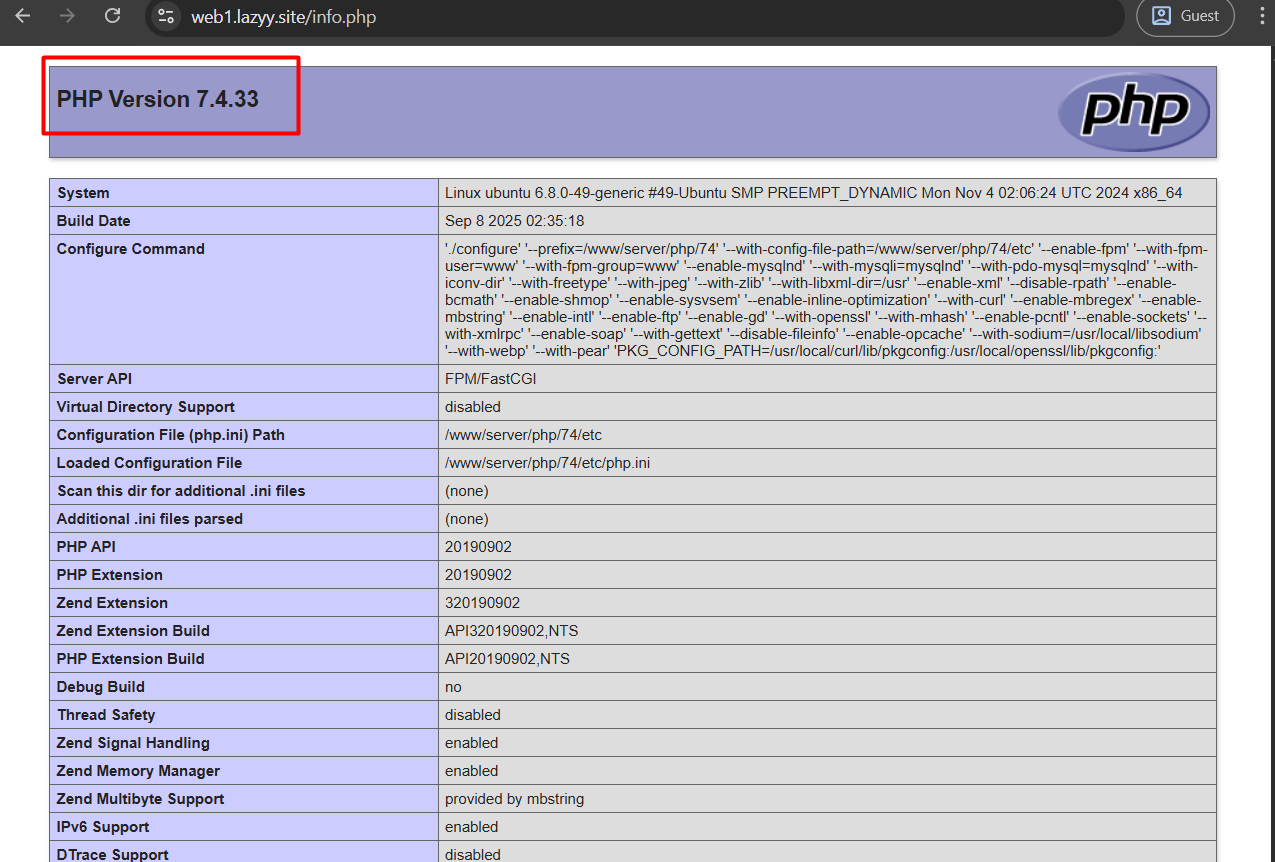Click the Thread Safety row label
This screenshot has width=1275, height=862.
click(105, 715)
